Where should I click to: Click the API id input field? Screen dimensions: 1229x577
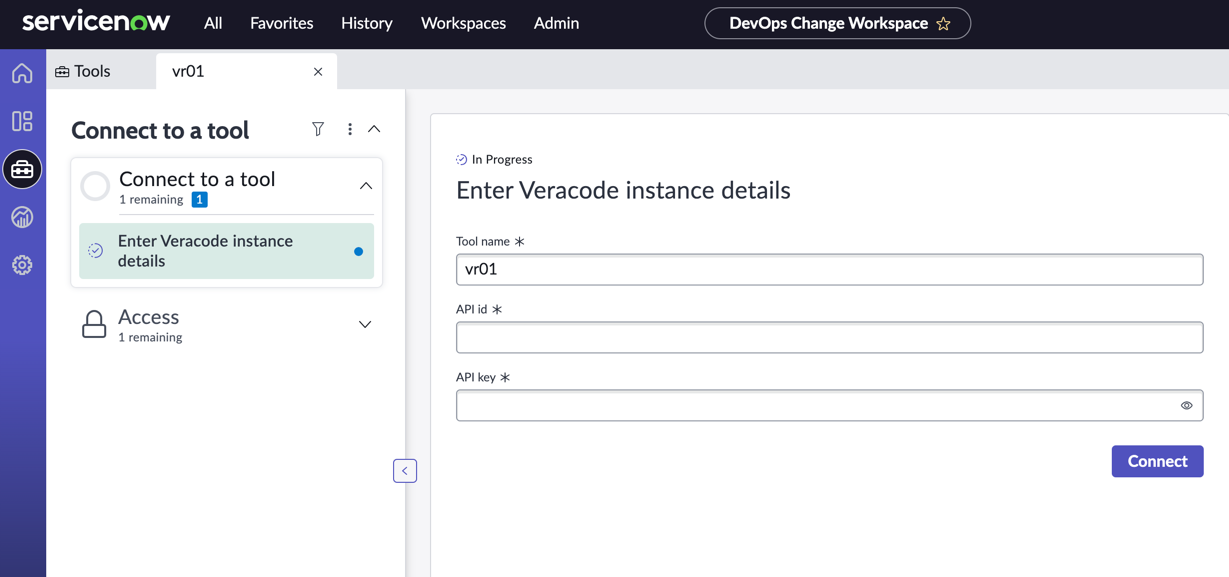pyautogui.click(x=830, y=338)
